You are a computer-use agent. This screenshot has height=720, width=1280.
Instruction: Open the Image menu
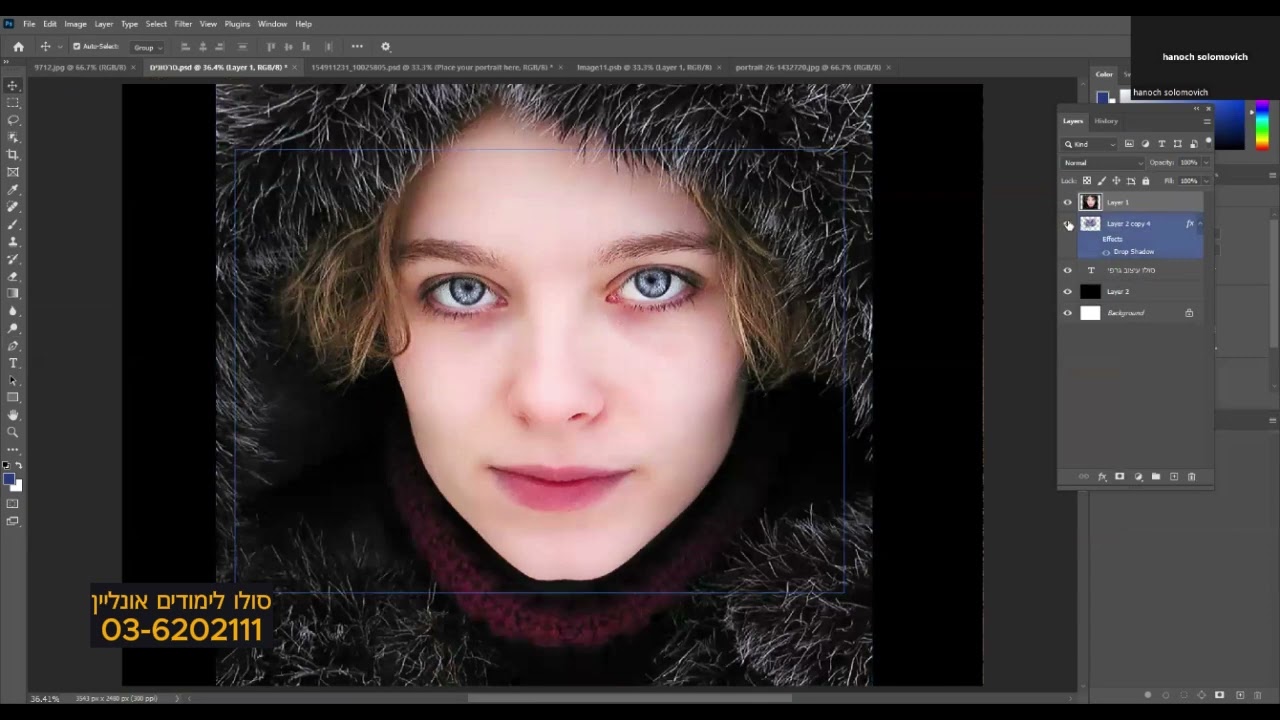click(76, 24)
